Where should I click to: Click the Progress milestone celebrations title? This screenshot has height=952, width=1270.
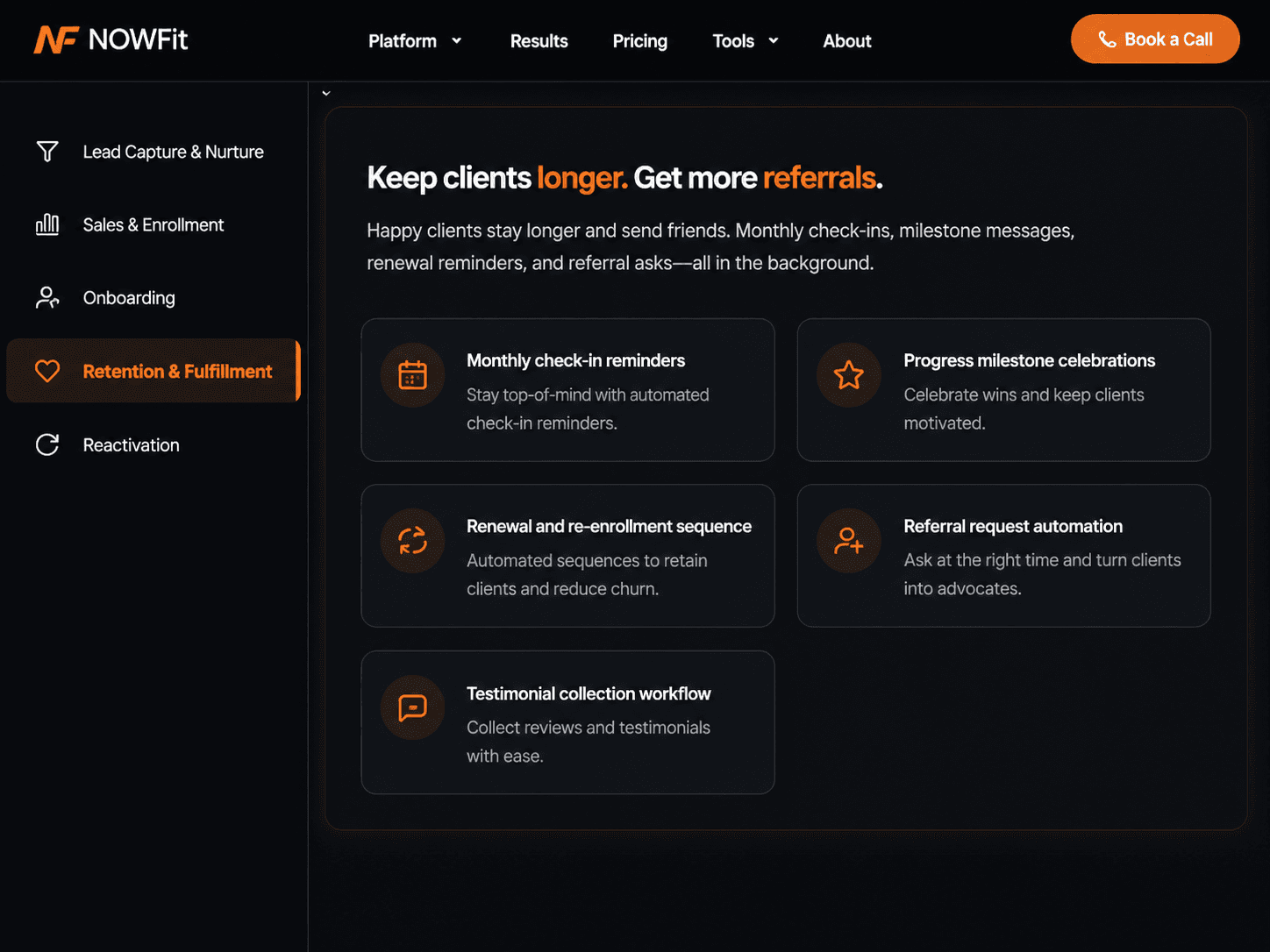(x=1029, y=360)
